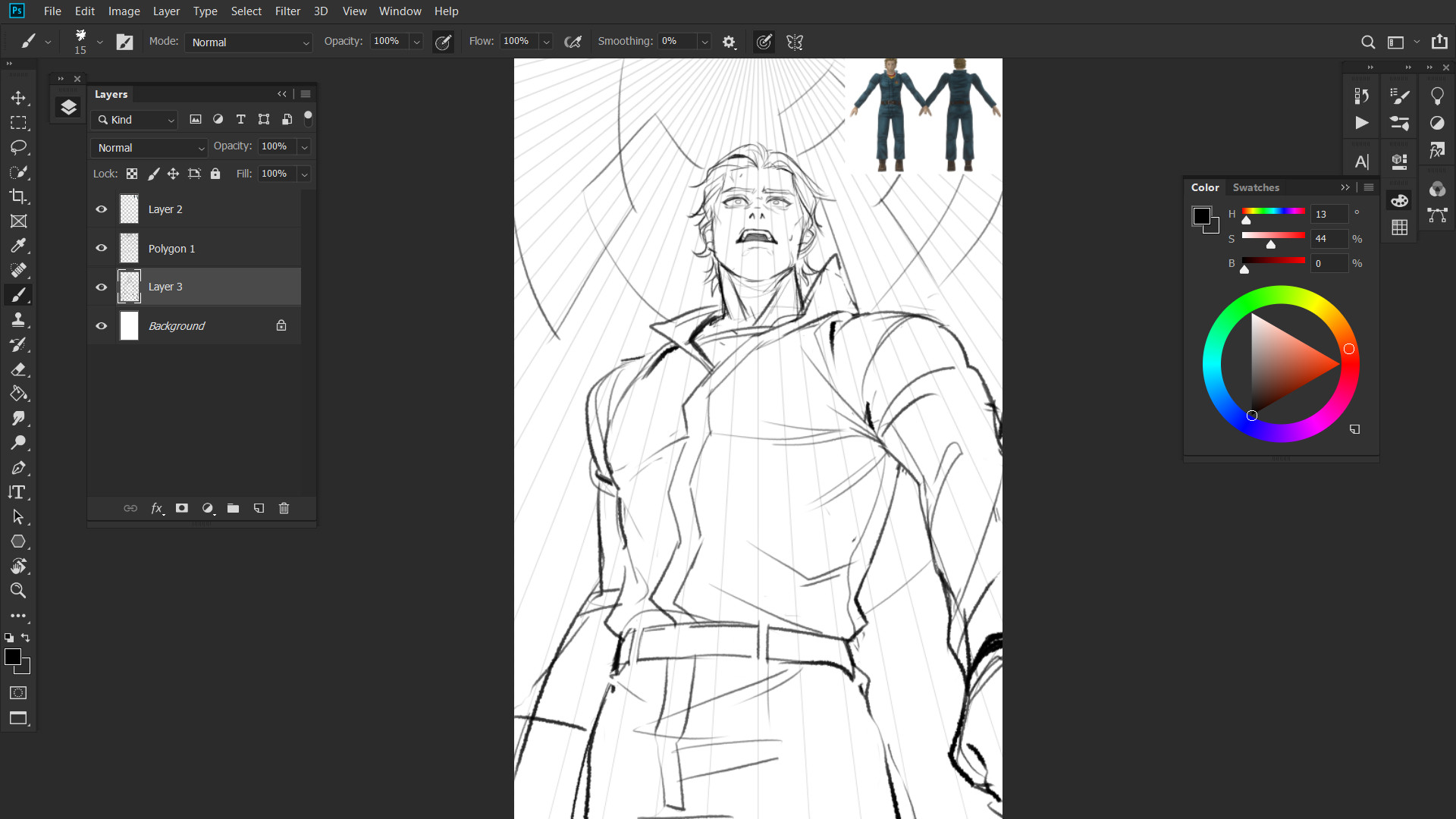Collapse the Layers panel
1456x819 pixels.
(282, 94)
